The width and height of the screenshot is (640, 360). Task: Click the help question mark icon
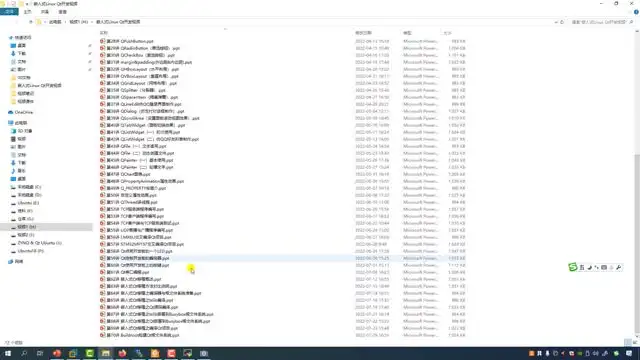636,12
